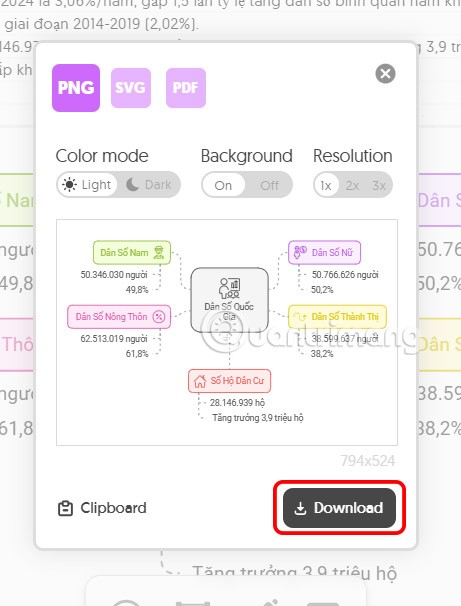
Task: Click the house icon in Số Hộ Dân Cư
Action: tap(200, 381)
